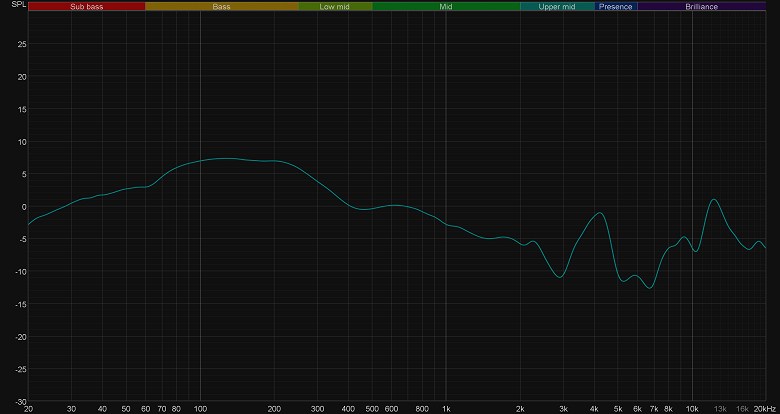Click the -30 dB level label
The height and width of the screenshot is (414, 780).
(x=21, y=401)
